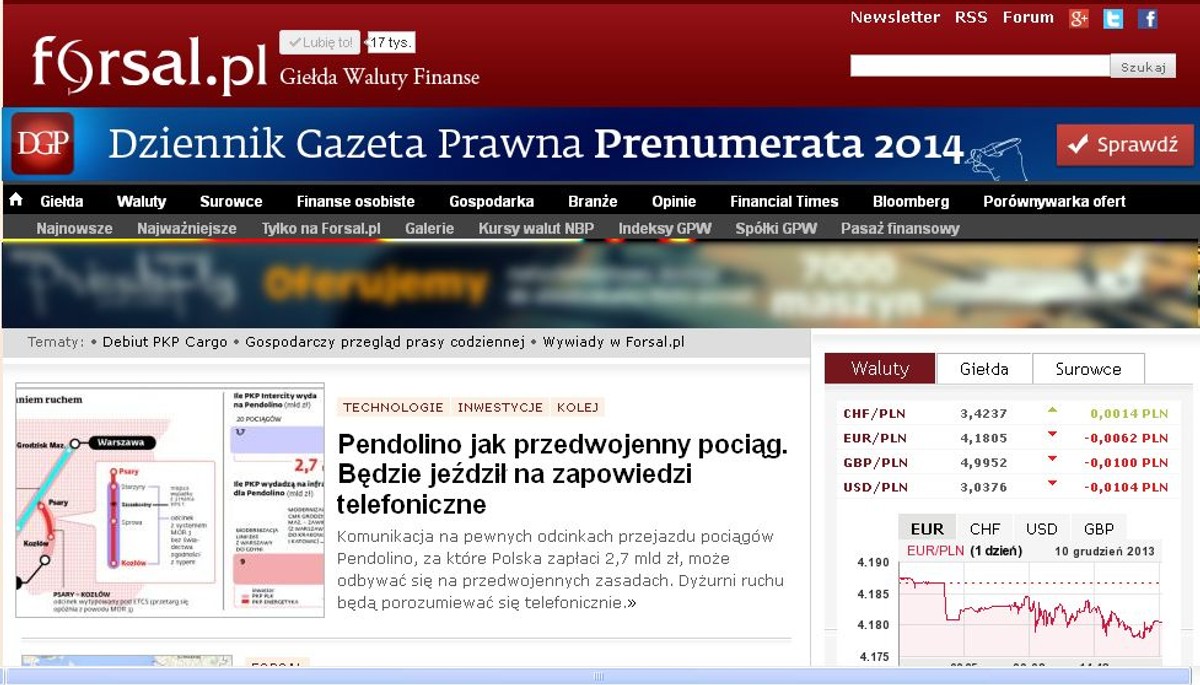Image resolution: width=1200 pixels, height=685 pixels.
Task: Click the Szukaj search button
Action: [x=1143, y=67]
